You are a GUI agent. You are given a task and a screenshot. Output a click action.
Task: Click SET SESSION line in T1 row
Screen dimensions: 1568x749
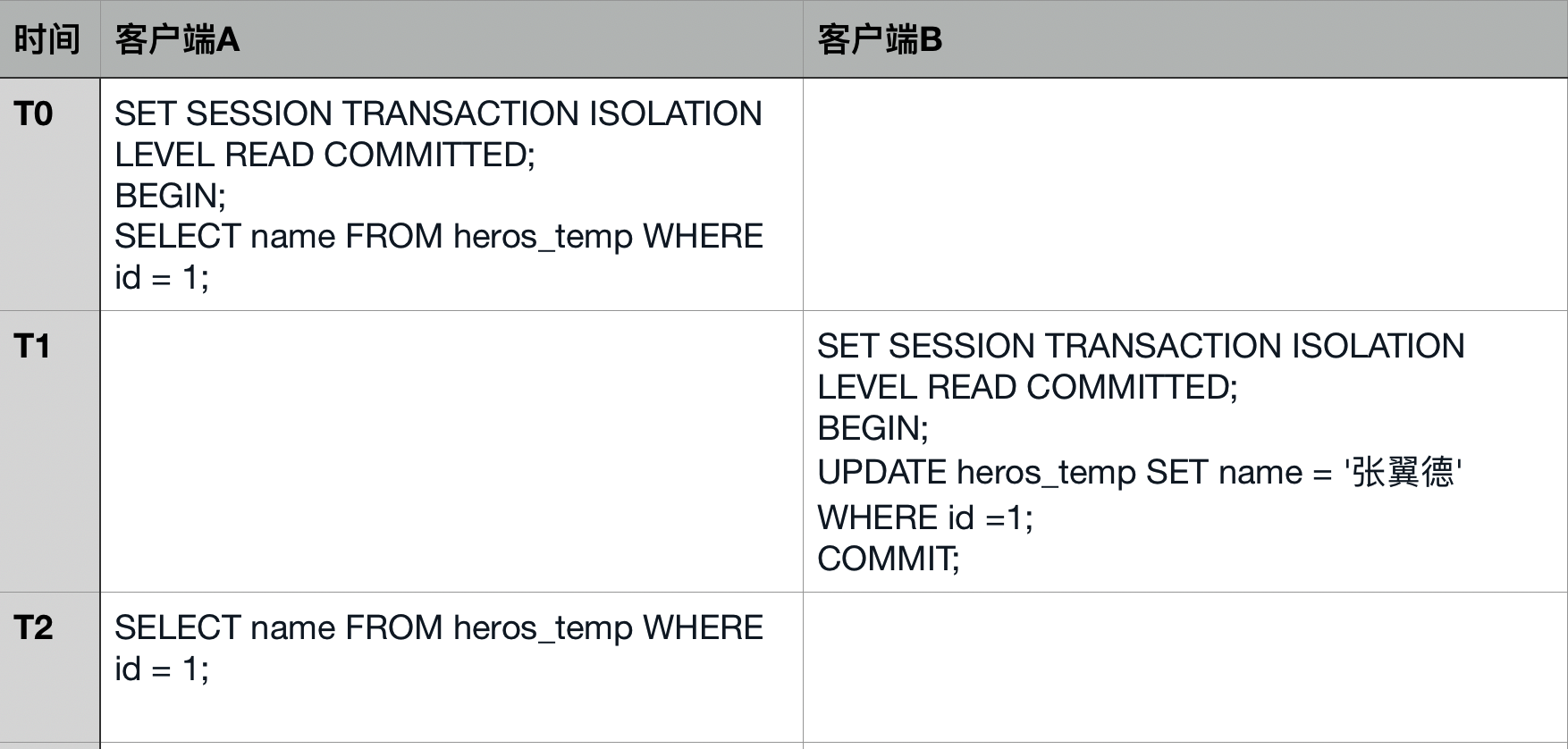[x=1141, y=347]
